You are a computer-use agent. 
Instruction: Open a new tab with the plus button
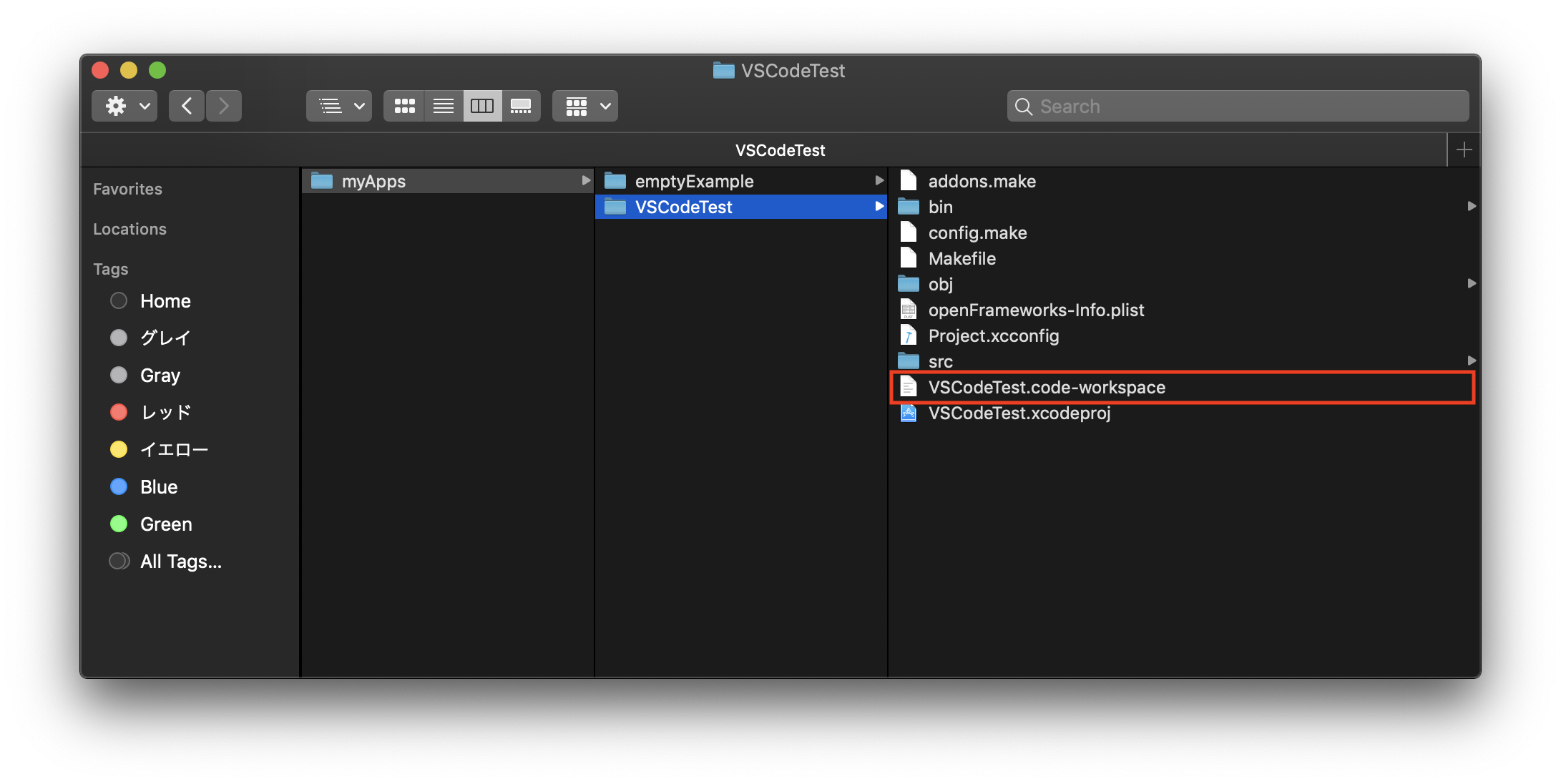pyautogui.click(x=1464, y=150)
